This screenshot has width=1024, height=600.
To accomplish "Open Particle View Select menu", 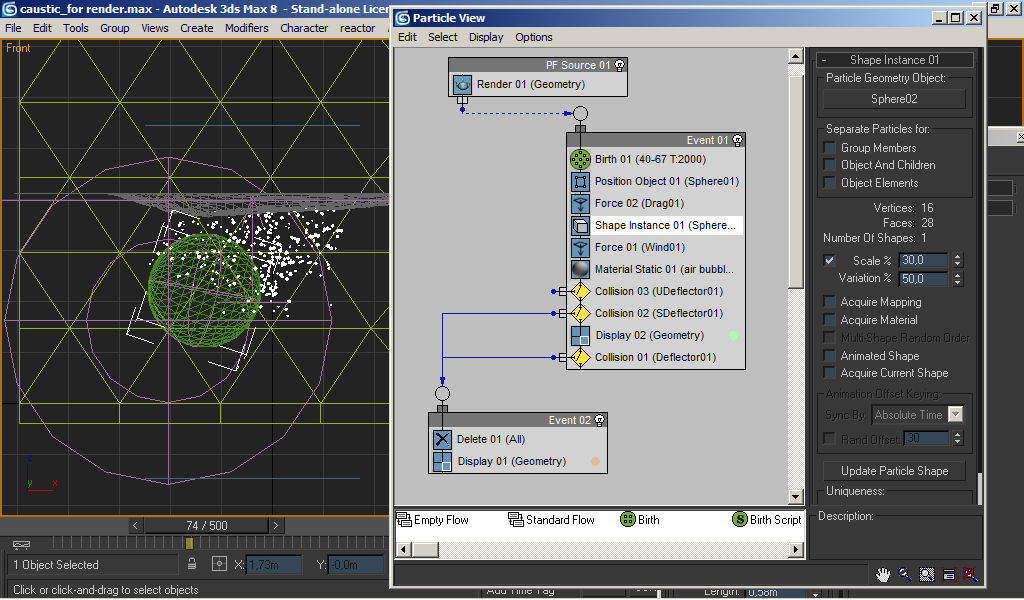I will [x=443, y=37].
